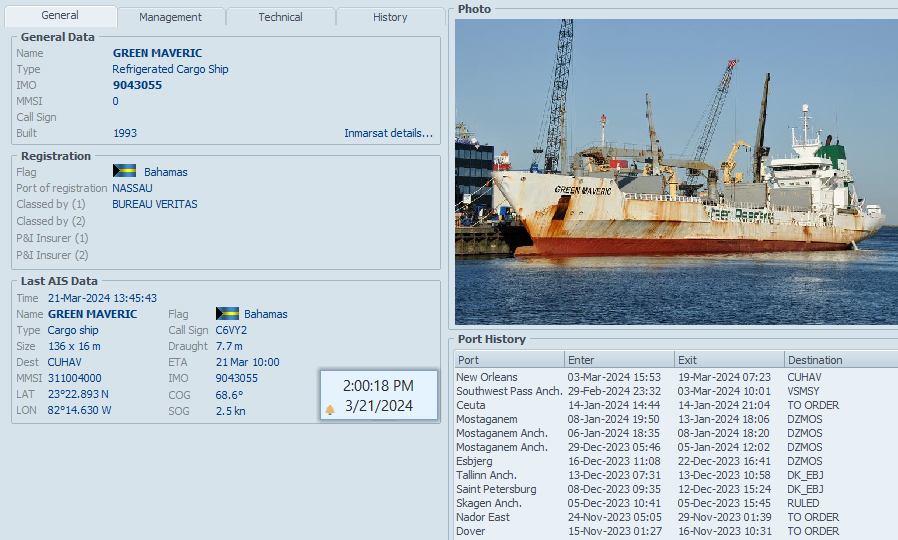Select the Ceuta port history row

pyautogui.click(x=676, y=405)
